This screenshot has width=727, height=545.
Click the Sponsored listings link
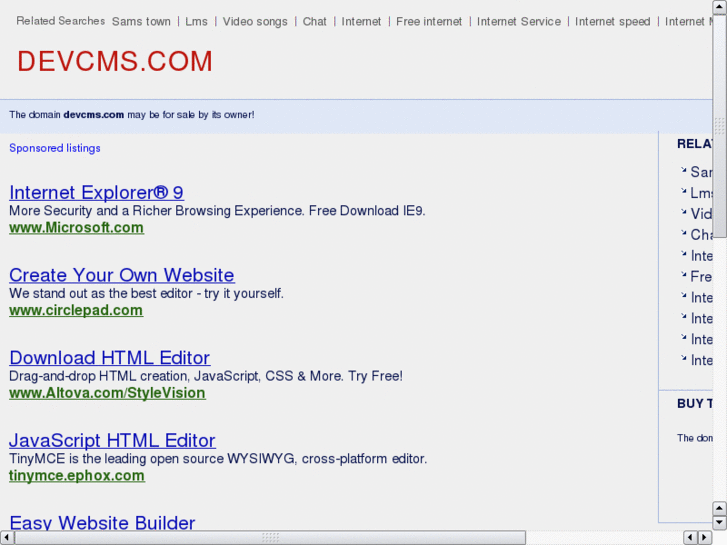coord(55,148)
